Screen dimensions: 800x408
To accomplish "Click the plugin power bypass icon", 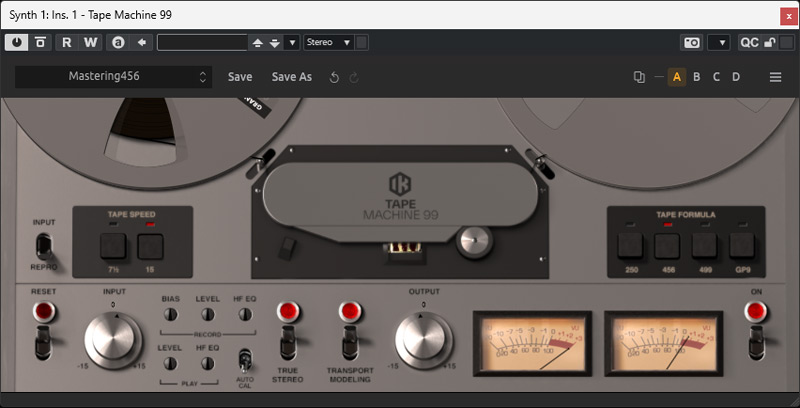I will (17, 42).
